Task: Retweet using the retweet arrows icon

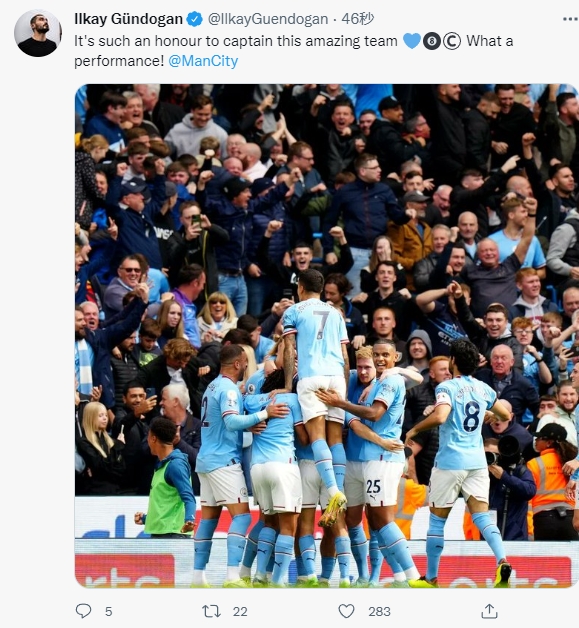Action: 211,611
